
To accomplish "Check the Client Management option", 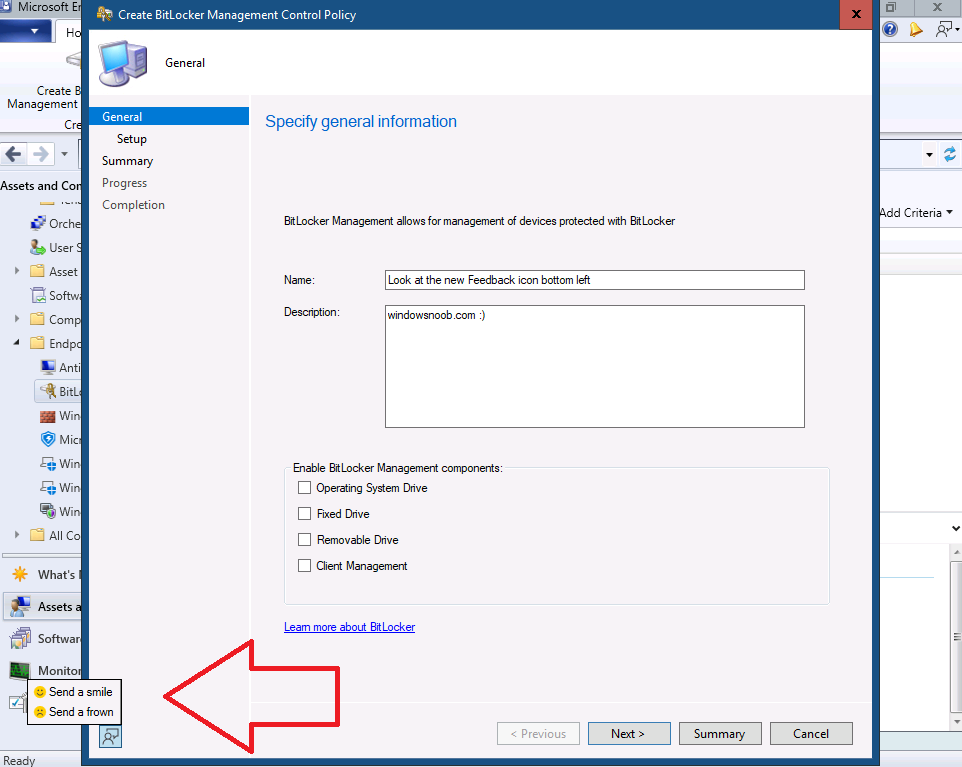I will tap(304, 565).
